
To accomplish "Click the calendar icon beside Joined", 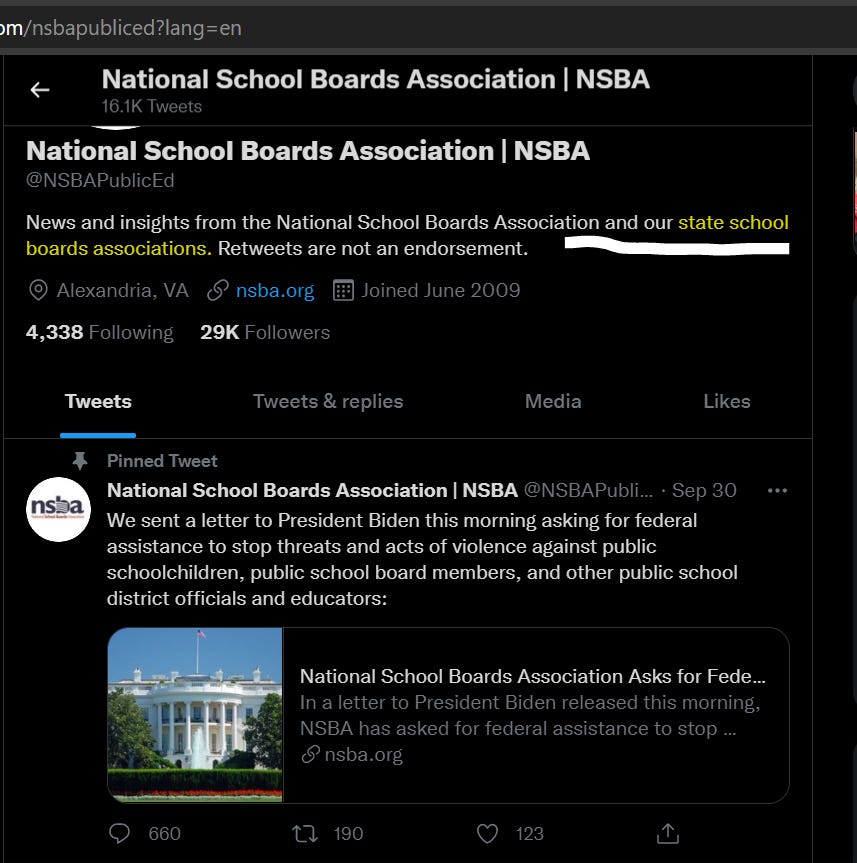I will pyautogui.click(x=343, y=290).
